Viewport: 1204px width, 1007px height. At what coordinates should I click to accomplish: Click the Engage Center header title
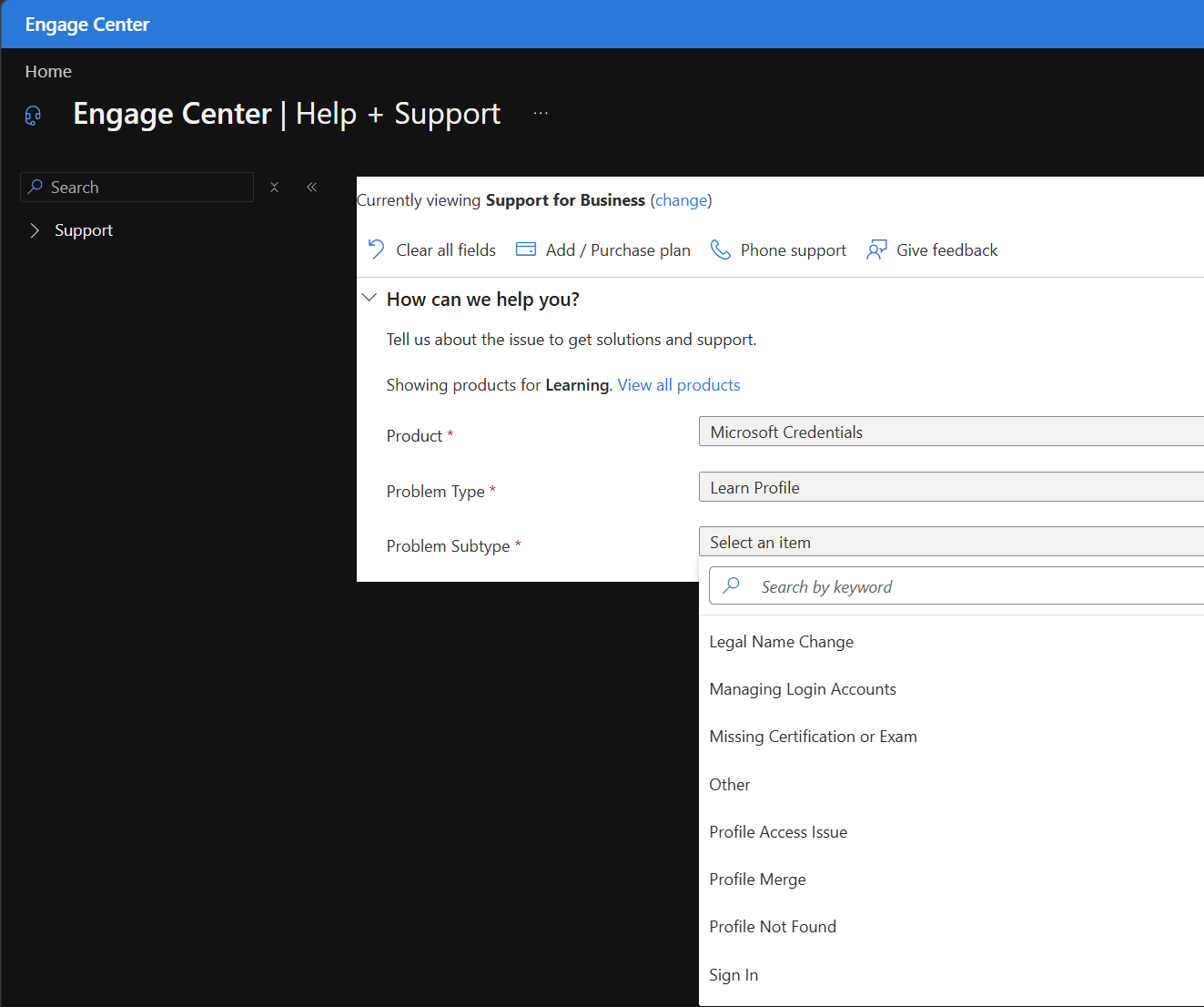87,25
